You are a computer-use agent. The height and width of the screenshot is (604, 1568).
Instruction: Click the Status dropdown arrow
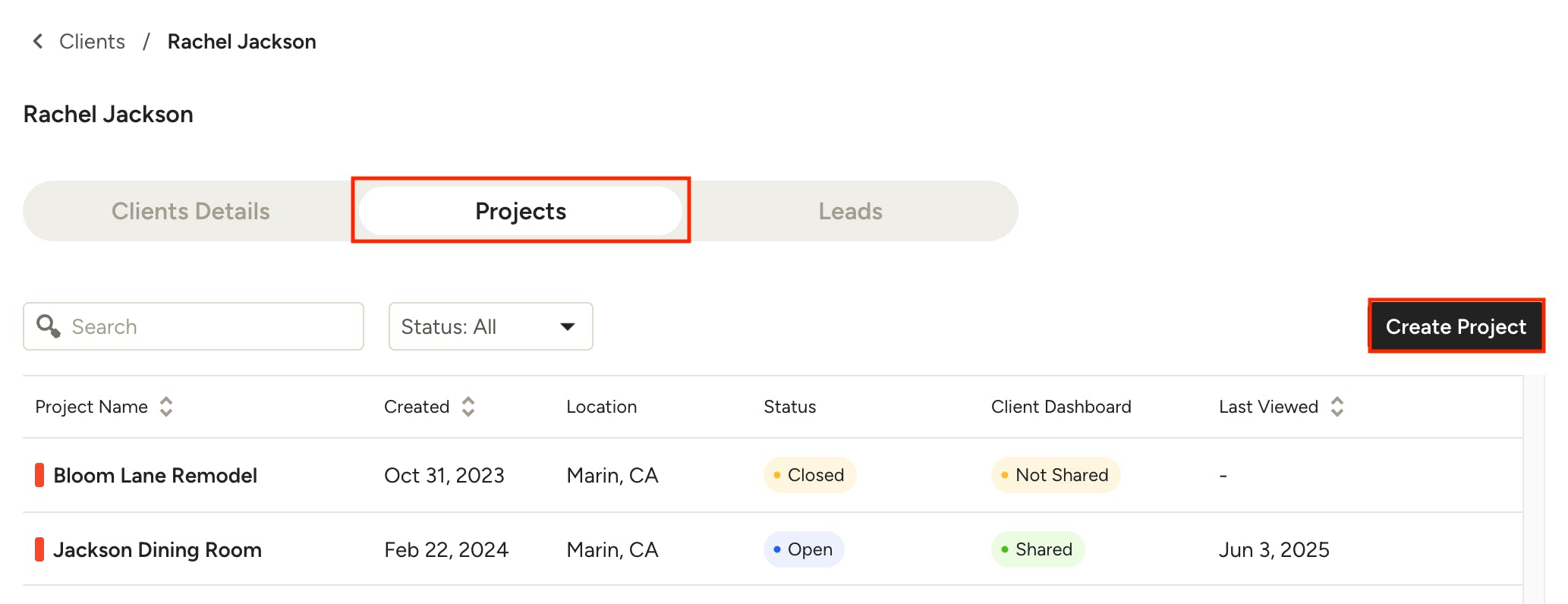[567, 326]
